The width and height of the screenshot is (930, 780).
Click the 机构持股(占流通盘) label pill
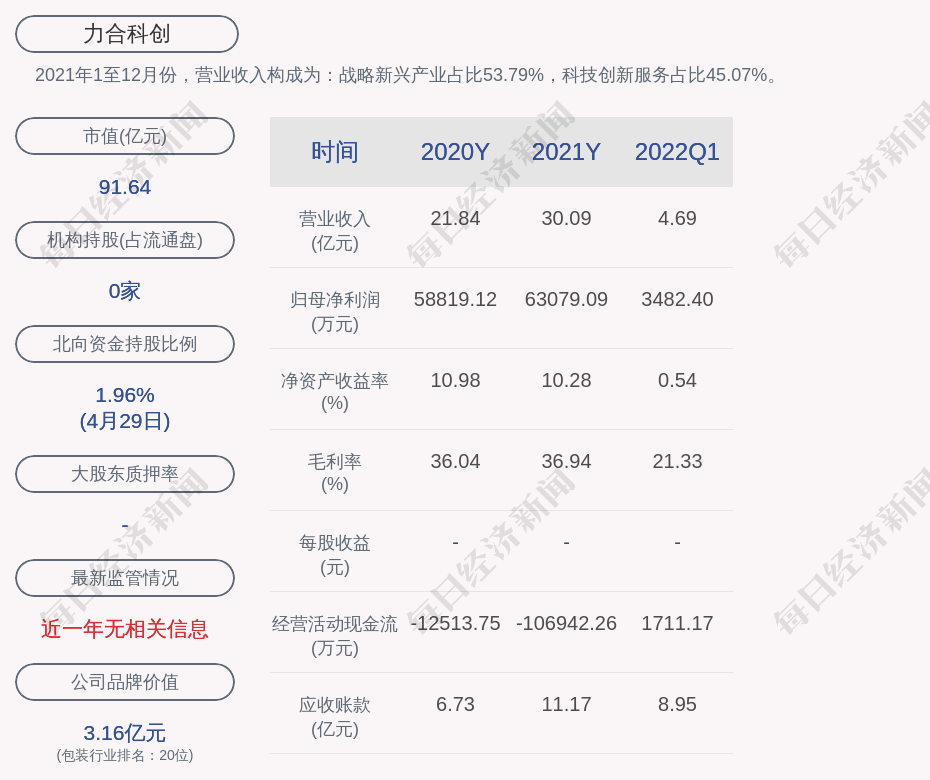125,240
